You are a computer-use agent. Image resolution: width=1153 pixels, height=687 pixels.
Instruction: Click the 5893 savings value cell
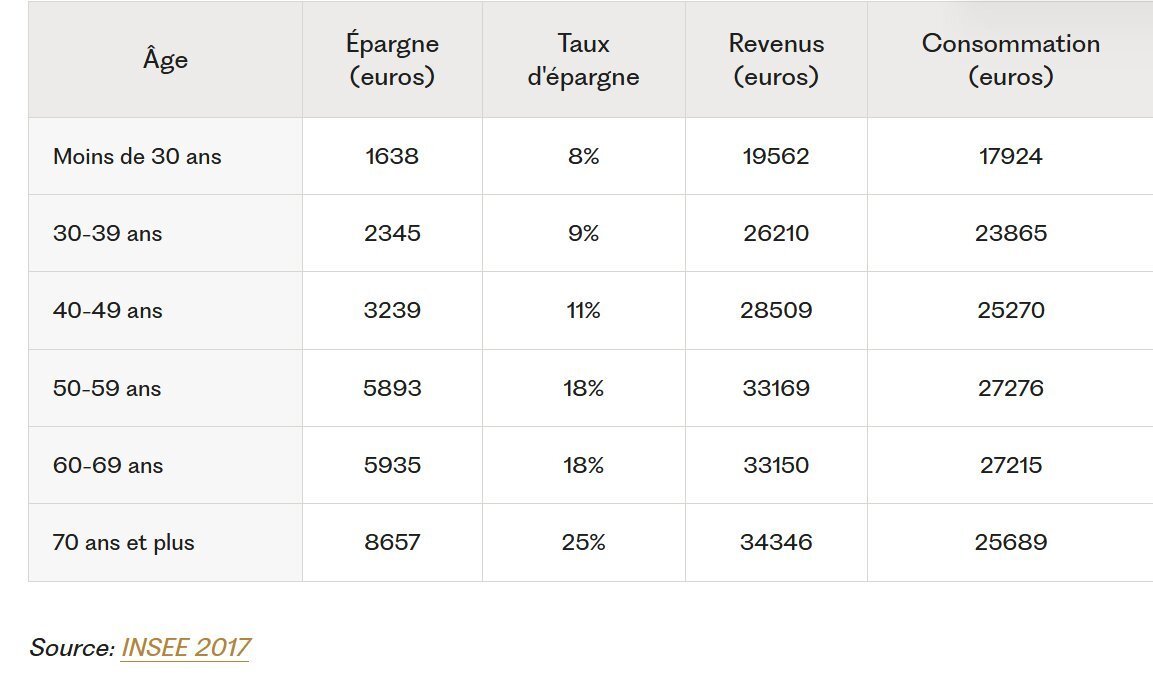point(392,388)
